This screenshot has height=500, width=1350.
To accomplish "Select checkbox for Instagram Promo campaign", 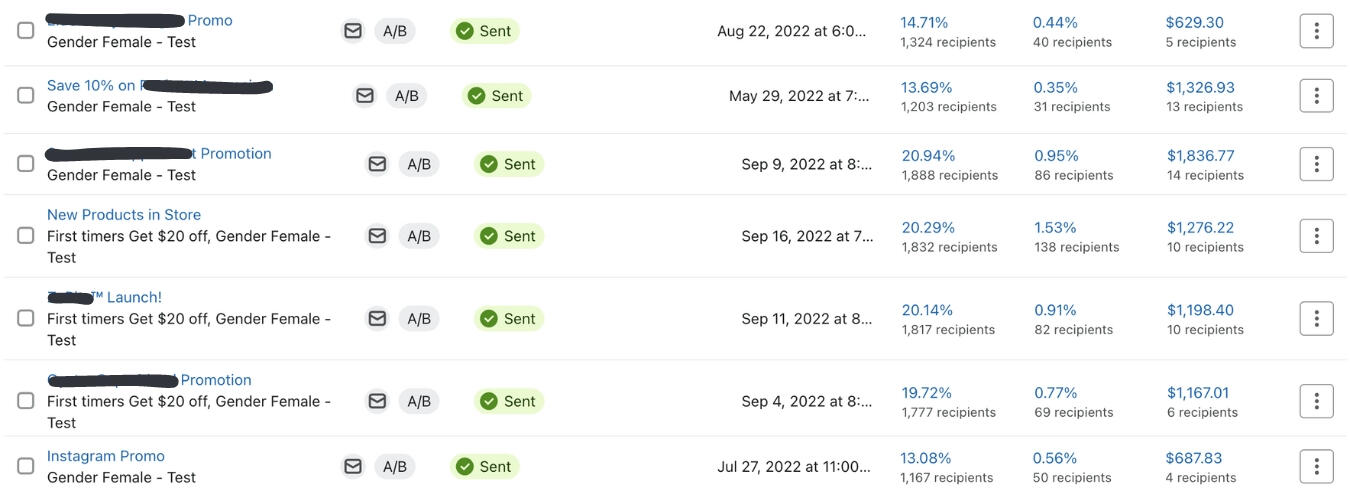I will (x=26, y=466).
